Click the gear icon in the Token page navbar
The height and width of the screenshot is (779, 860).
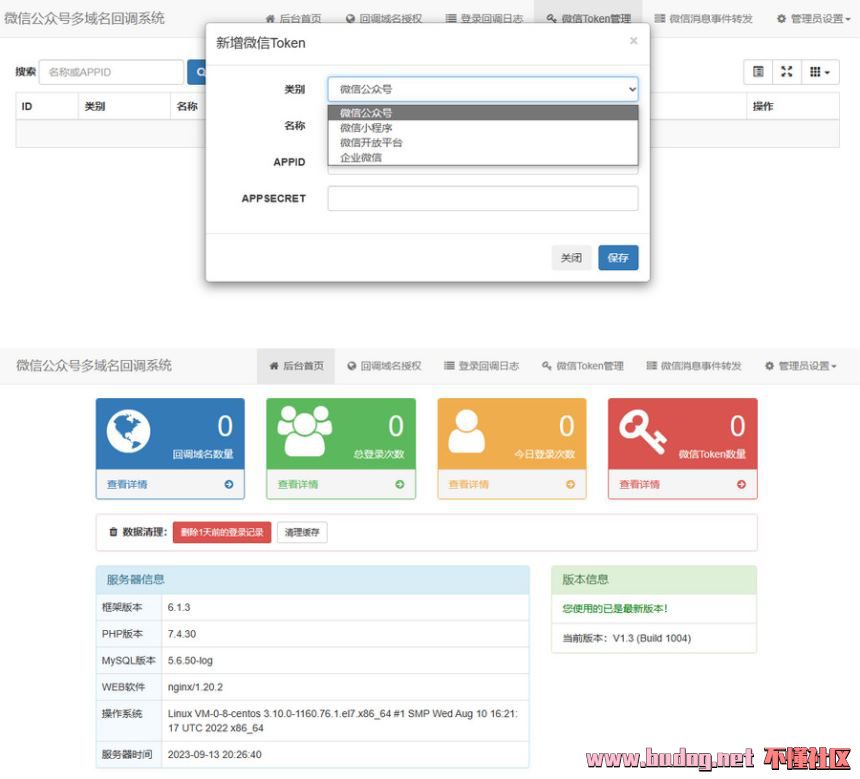click(x=781, y=19)
